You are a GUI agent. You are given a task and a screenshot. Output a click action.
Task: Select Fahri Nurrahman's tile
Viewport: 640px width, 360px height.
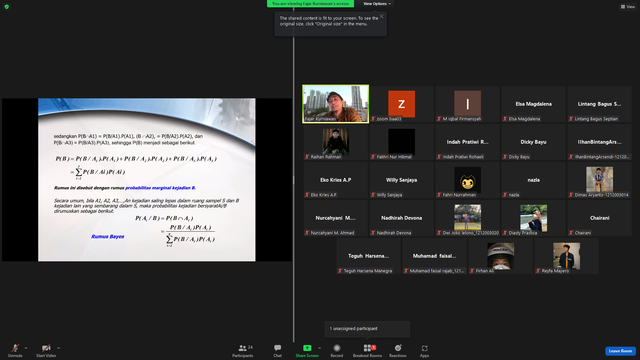tap(467, 180)
